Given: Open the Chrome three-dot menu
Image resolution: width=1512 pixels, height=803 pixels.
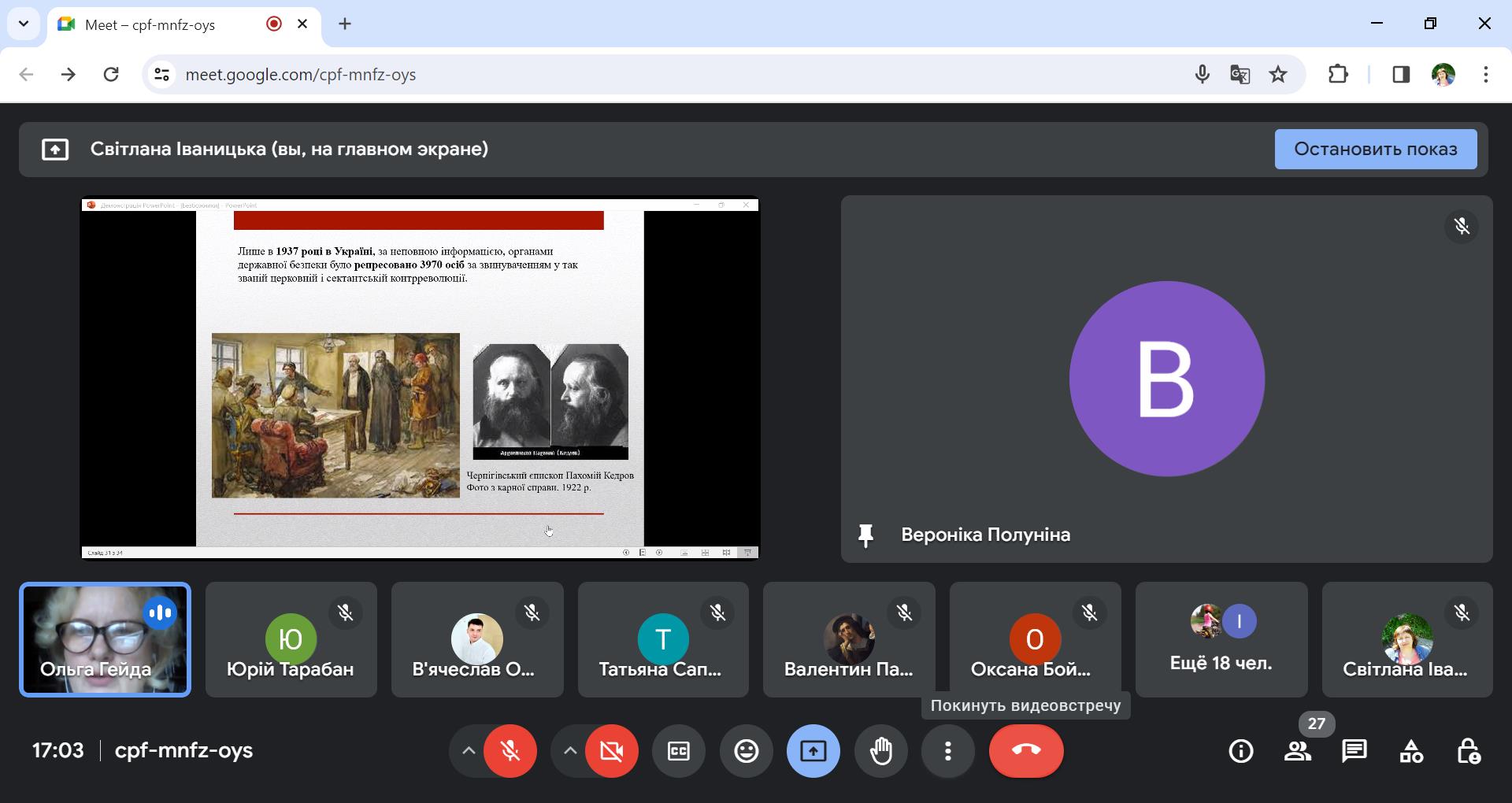Looking at the screenshot, I should coord(1486,74).
